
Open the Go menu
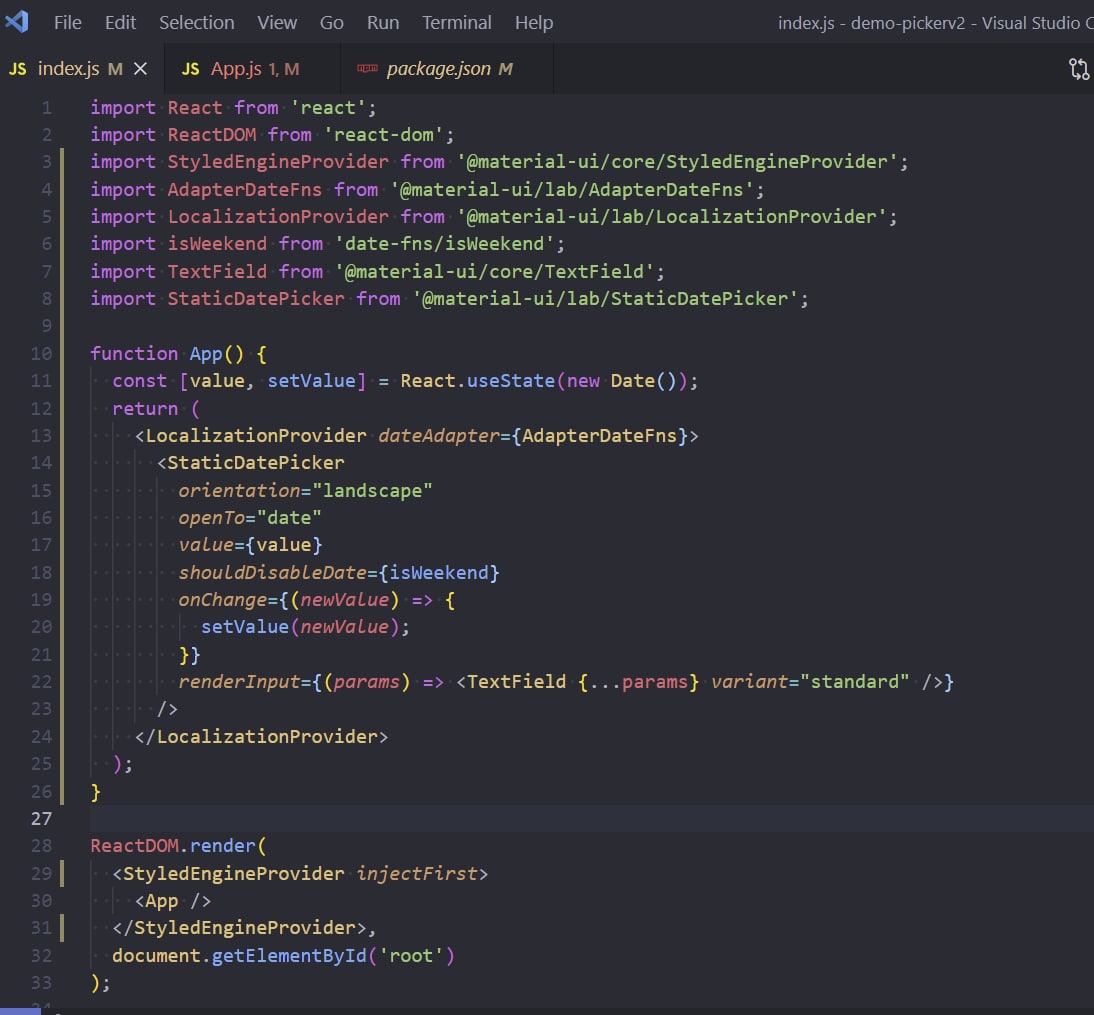332,22
